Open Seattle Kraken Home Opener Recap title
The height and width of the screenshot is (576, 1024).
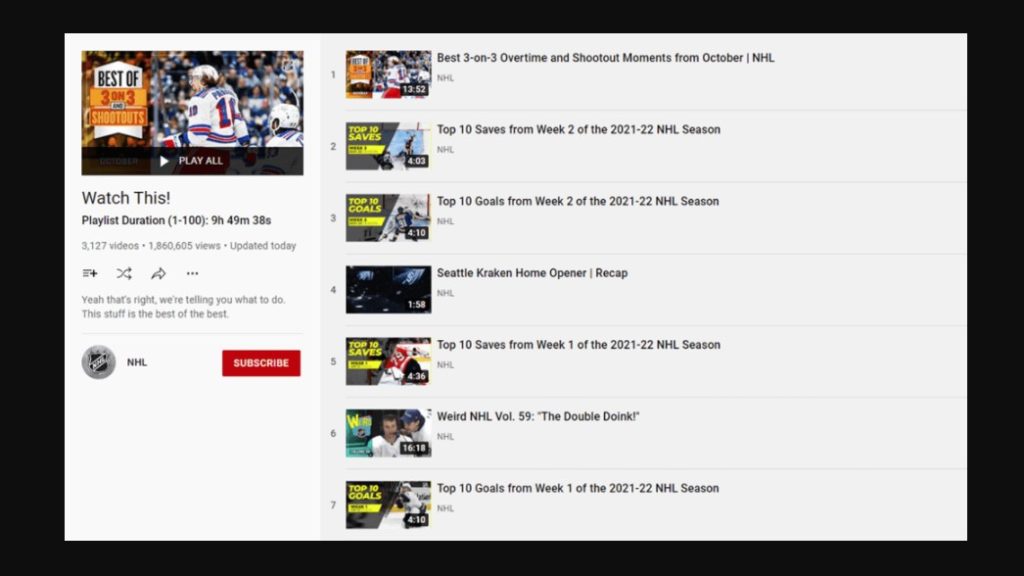point(532,273)
